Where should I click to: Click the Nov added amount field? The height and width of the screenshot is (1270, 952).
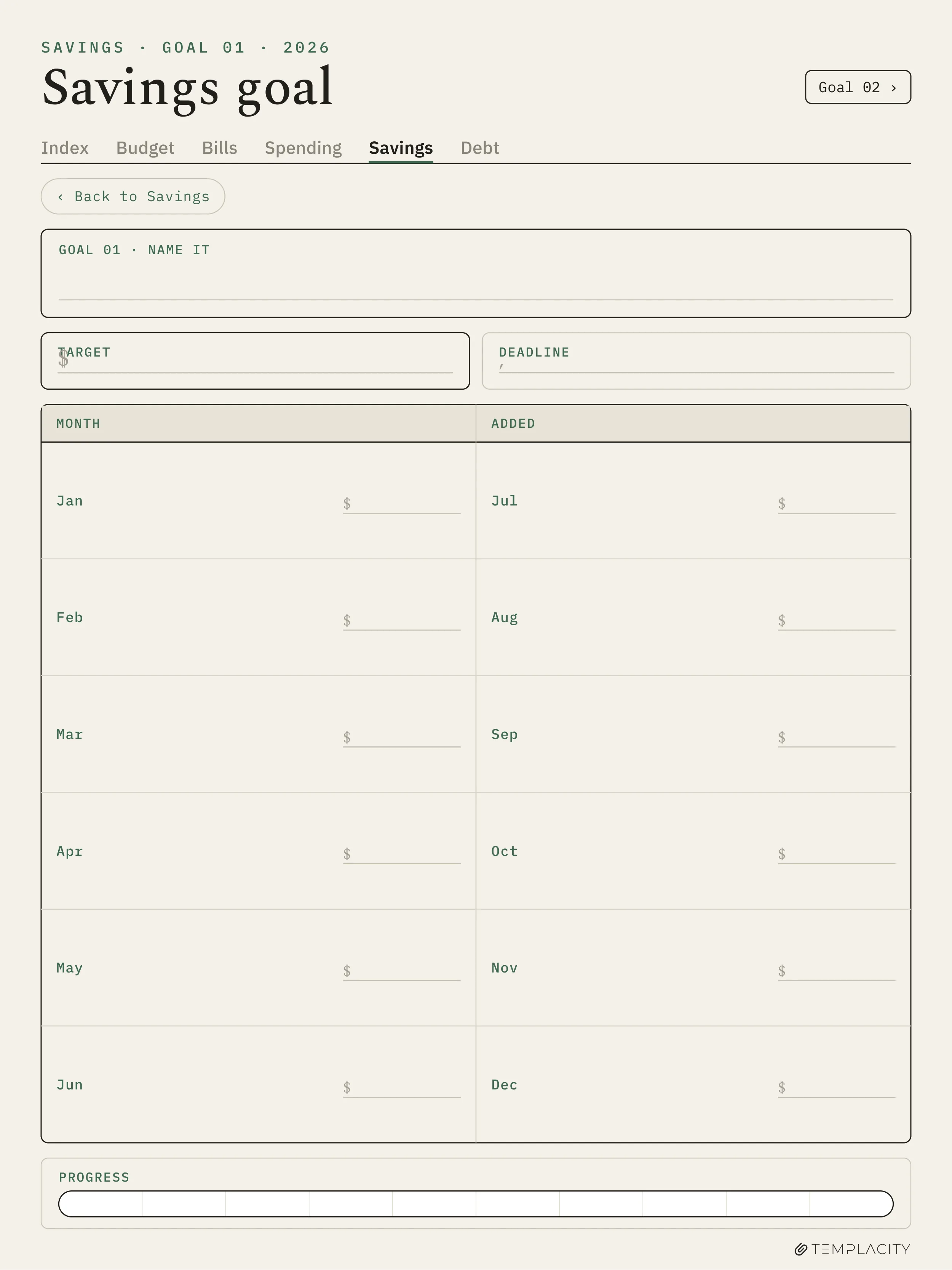pyautogui.click(x=837, y=971)
